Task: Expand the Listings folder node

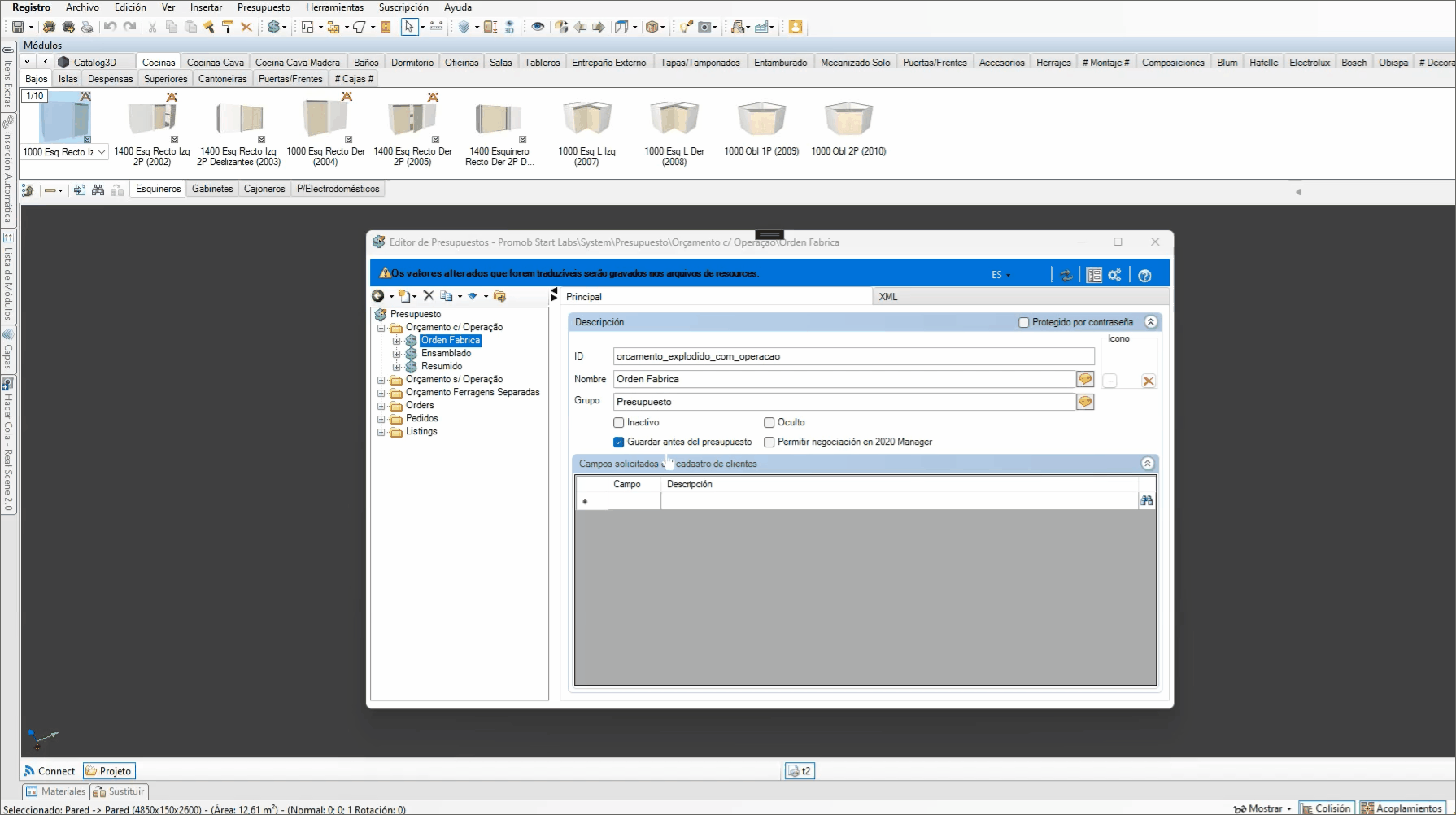Action: point(381,432)
